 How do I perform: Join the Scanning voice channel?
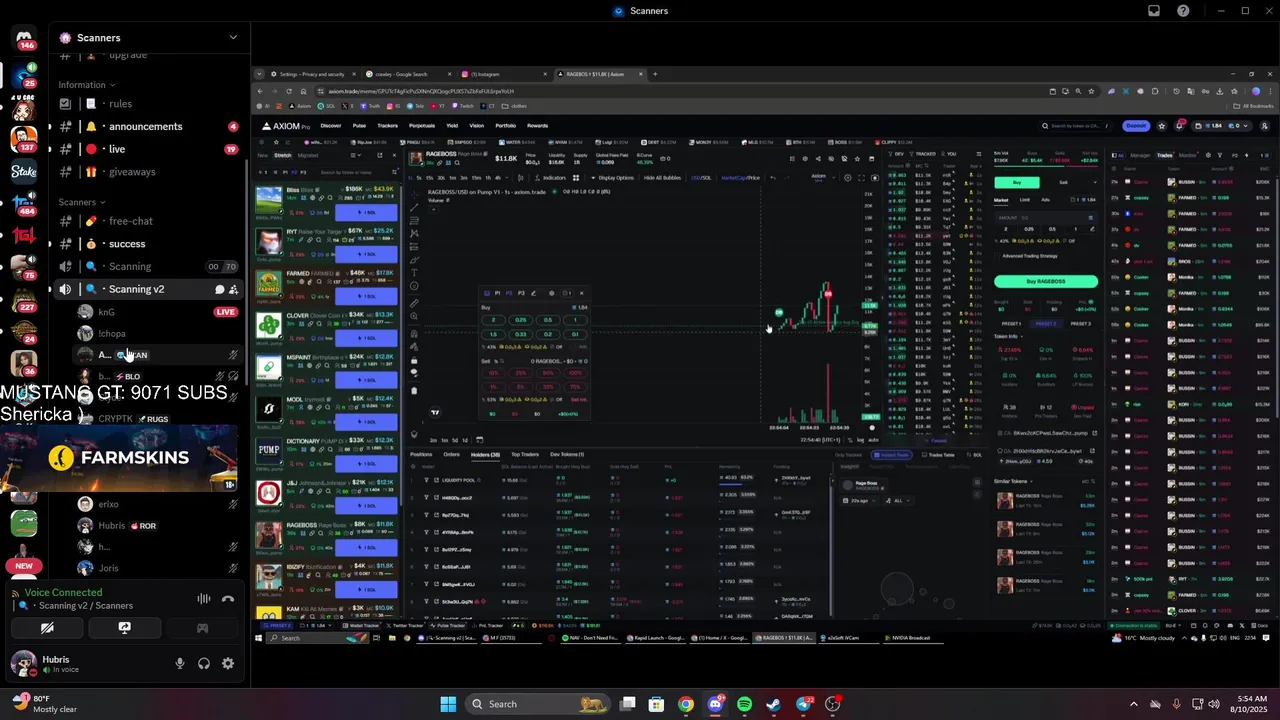click(x=150, y=267)
